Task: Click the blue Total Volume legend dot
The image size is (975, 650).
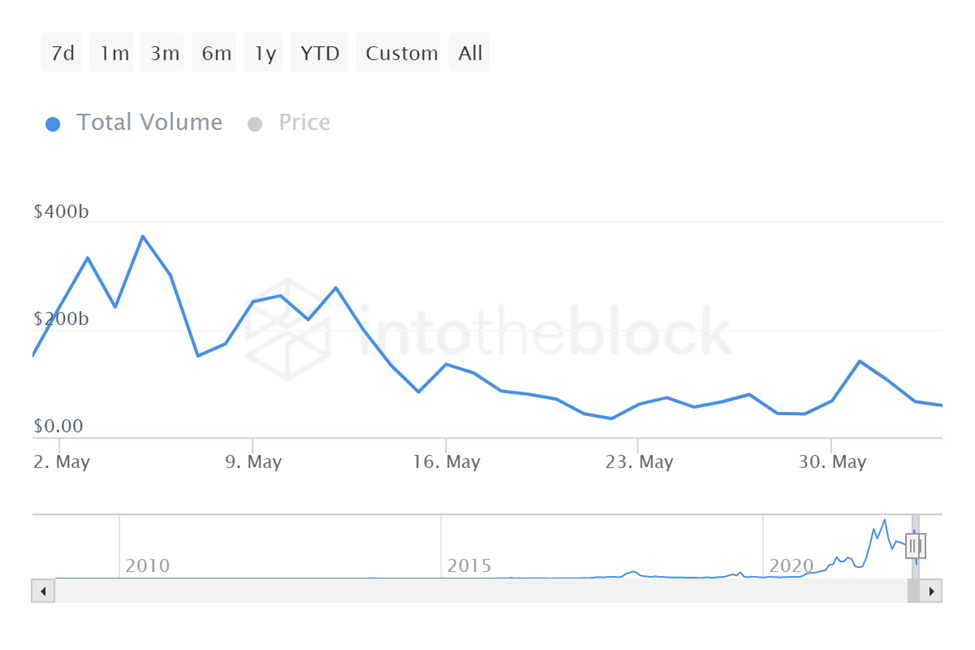Action: [x=53, y=124]
